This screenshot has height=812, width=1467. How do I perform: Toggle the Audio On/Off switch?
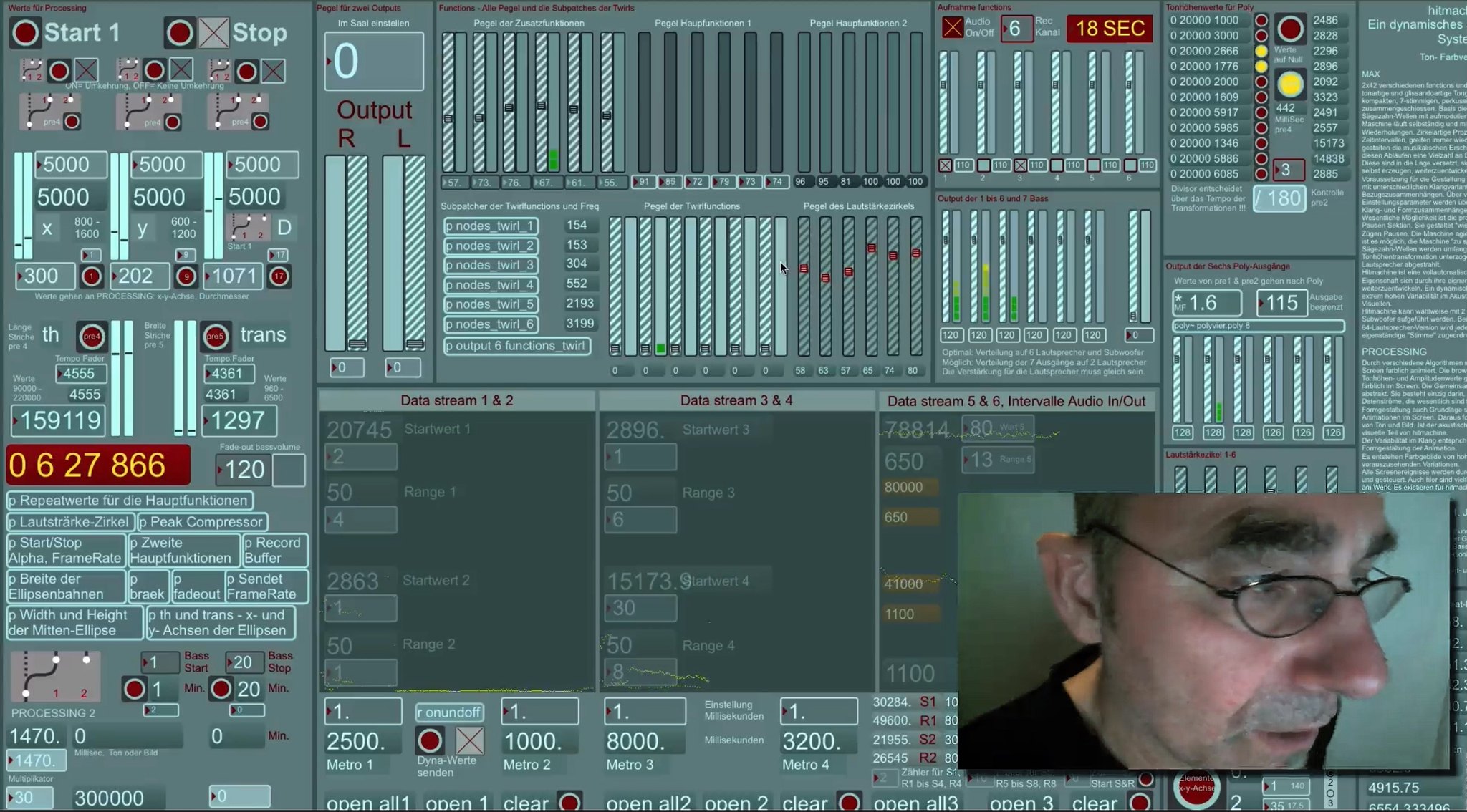coord(952,29)
